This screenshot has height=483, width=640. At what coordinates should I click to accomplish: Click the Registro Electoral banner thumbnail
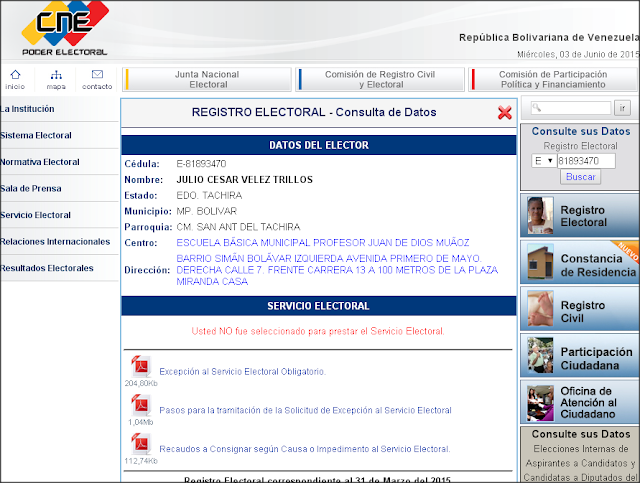point(540,216)
